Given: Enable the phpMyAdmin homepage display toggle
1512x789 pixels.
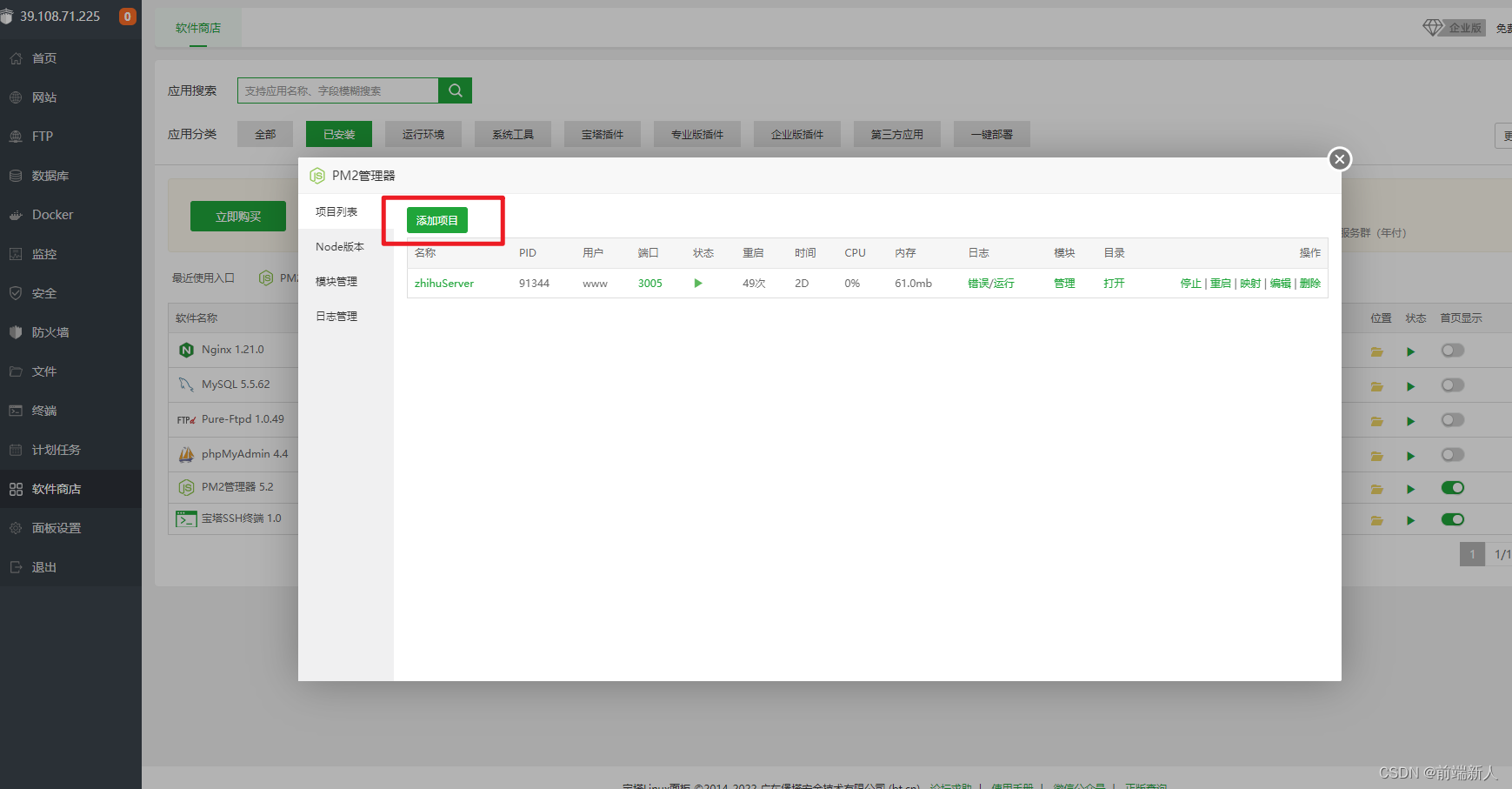Looking at the screenshot, I should point(1452,454).
